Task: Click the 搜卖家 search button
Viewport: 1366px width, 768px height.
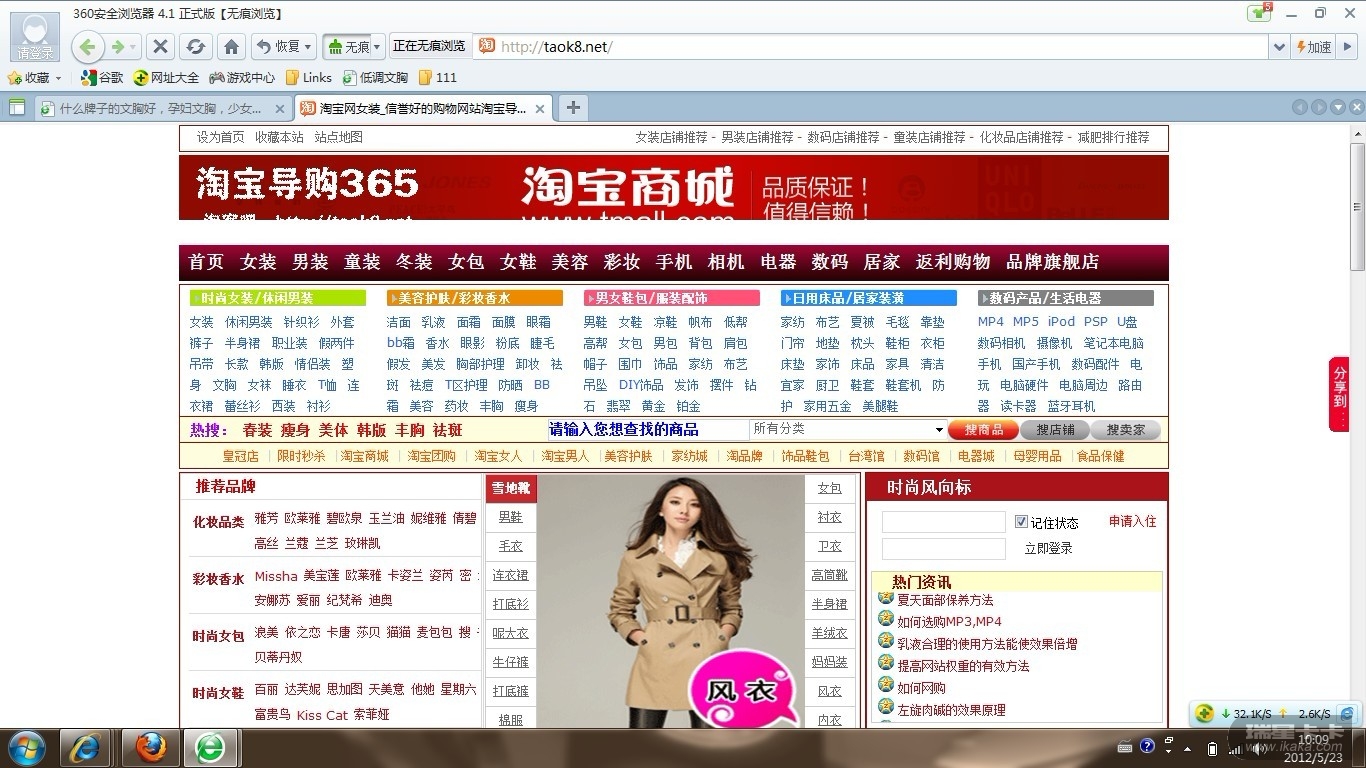Action: [x=1125, y=430]
